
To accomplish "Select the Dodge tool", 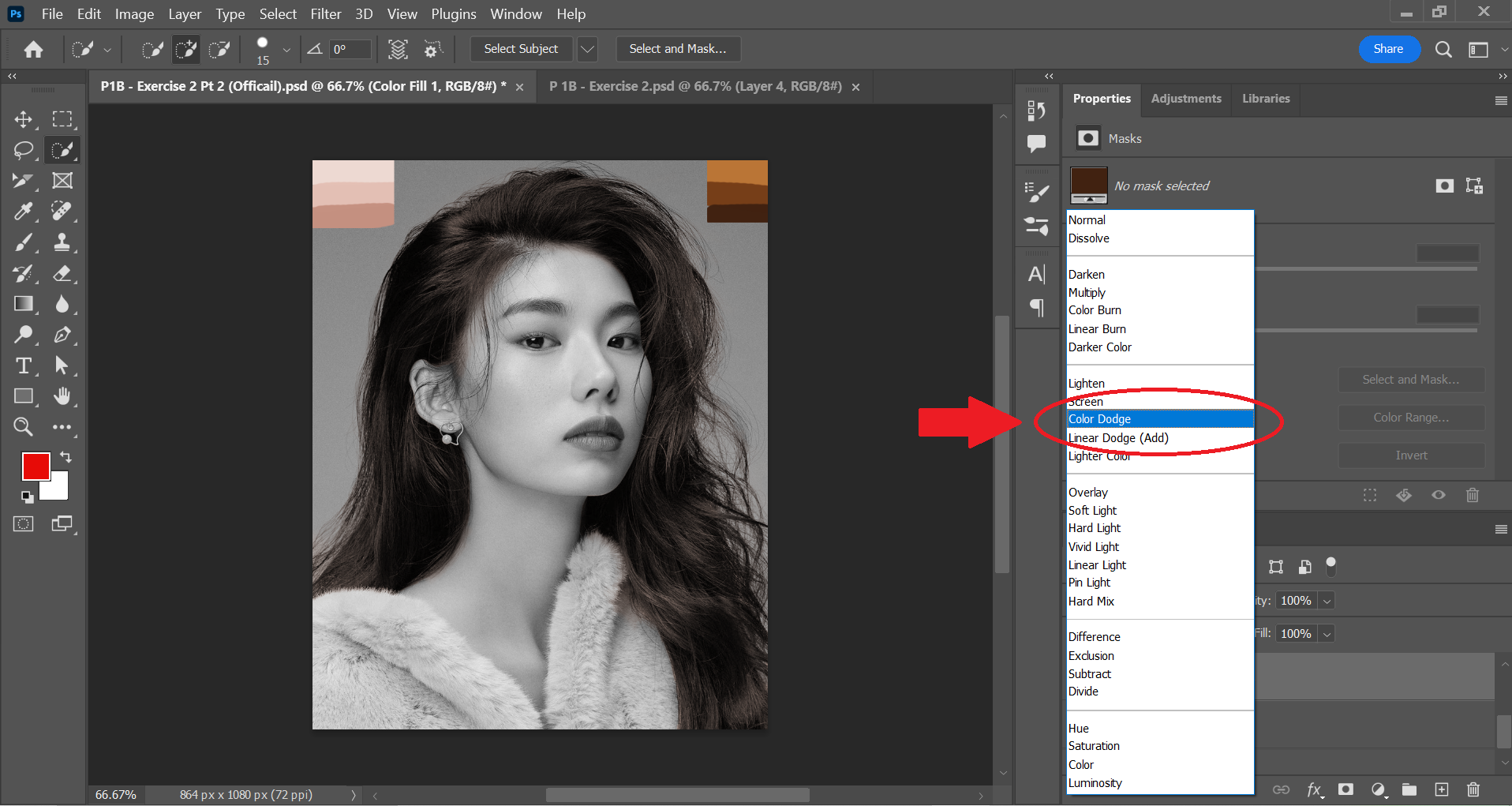I will point(24,335).
